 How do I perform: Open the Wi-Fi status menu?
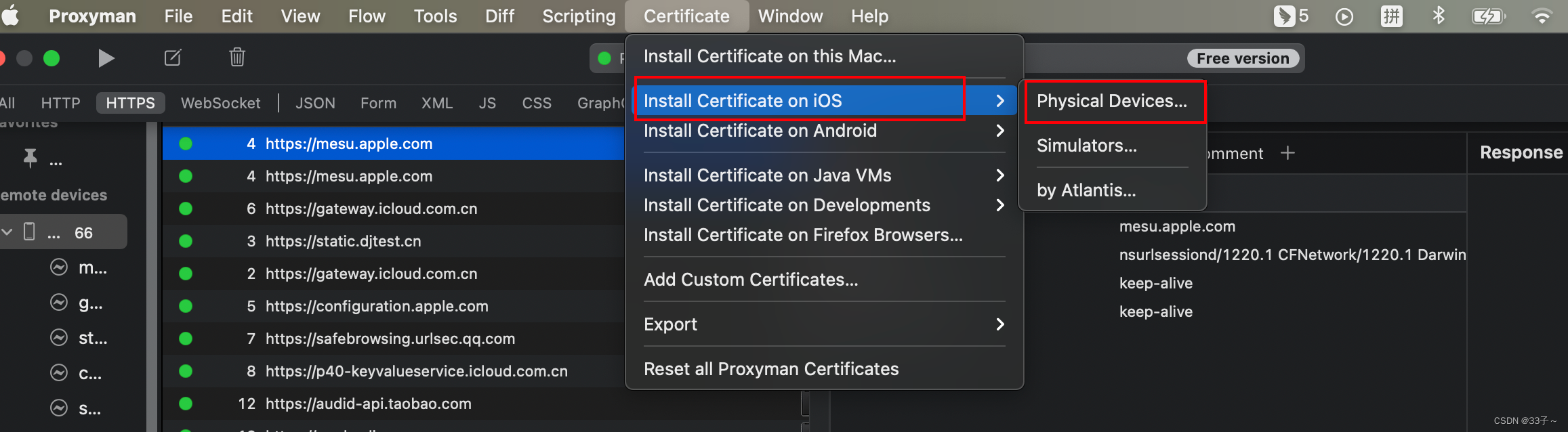click(1542, 16)
